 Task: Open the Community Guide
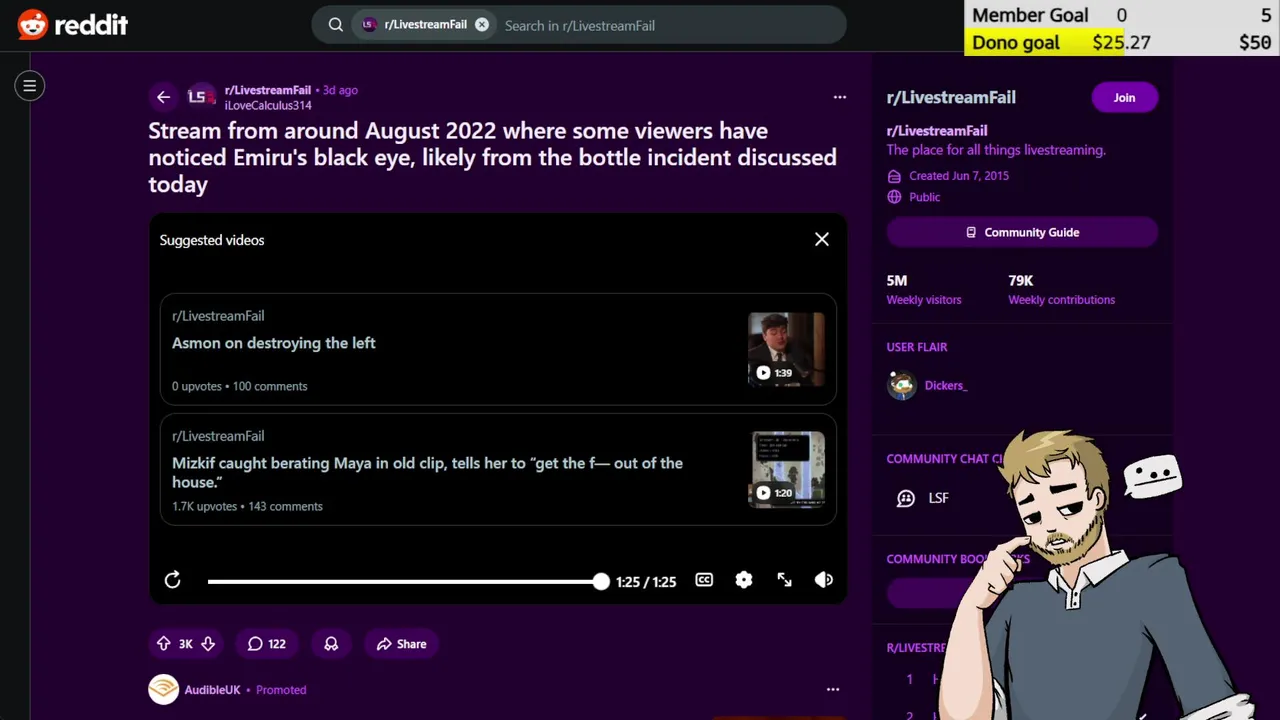[1022, 232]
